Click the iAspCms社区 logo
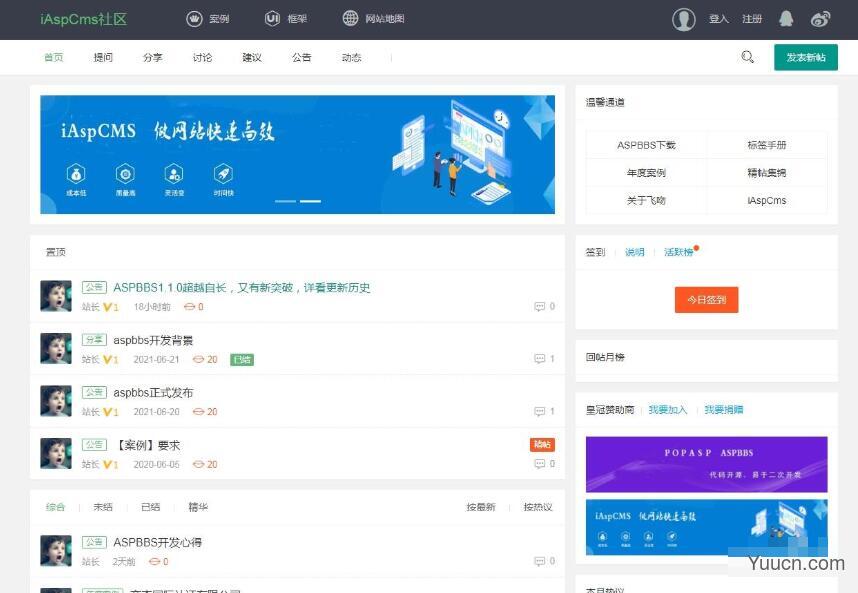The image size is (858, 593). coord(83,19)
